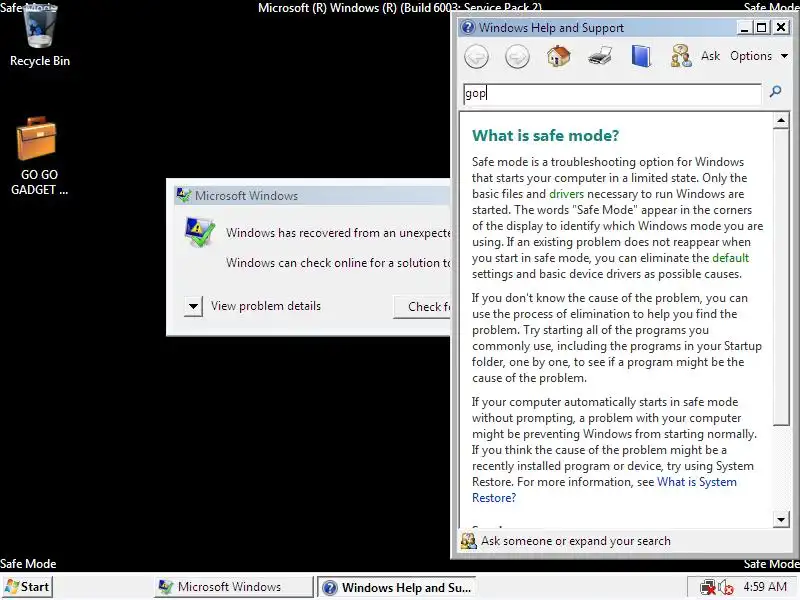Go back in Windows Help and Support
800x600 pixels.
(x=477, y=56)
